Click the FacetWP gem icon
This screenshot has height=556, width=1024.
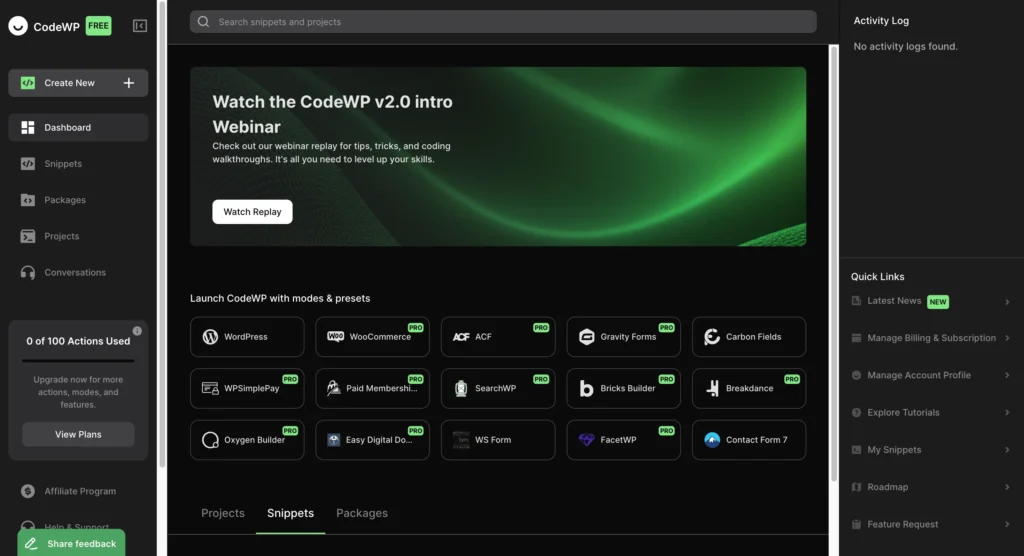pos(586,440)
